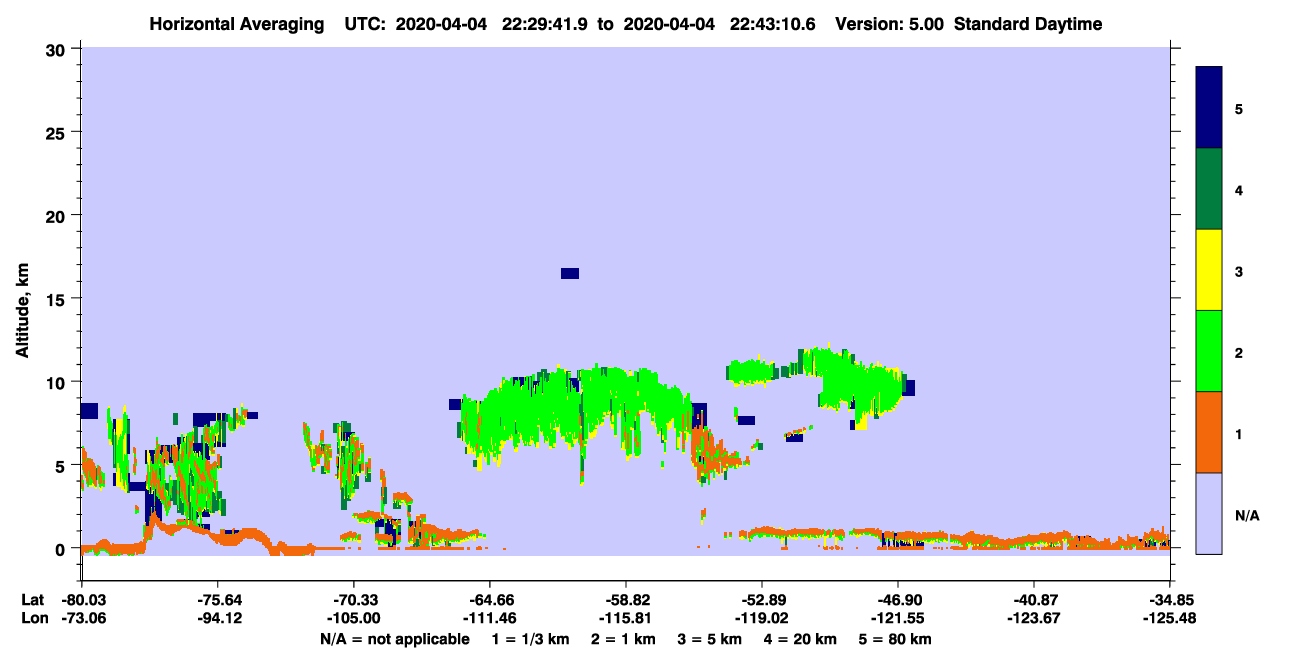Viewport: 1300px width, 667px height.
Task: Click longitude value -73.06
Action: [82, 618]
